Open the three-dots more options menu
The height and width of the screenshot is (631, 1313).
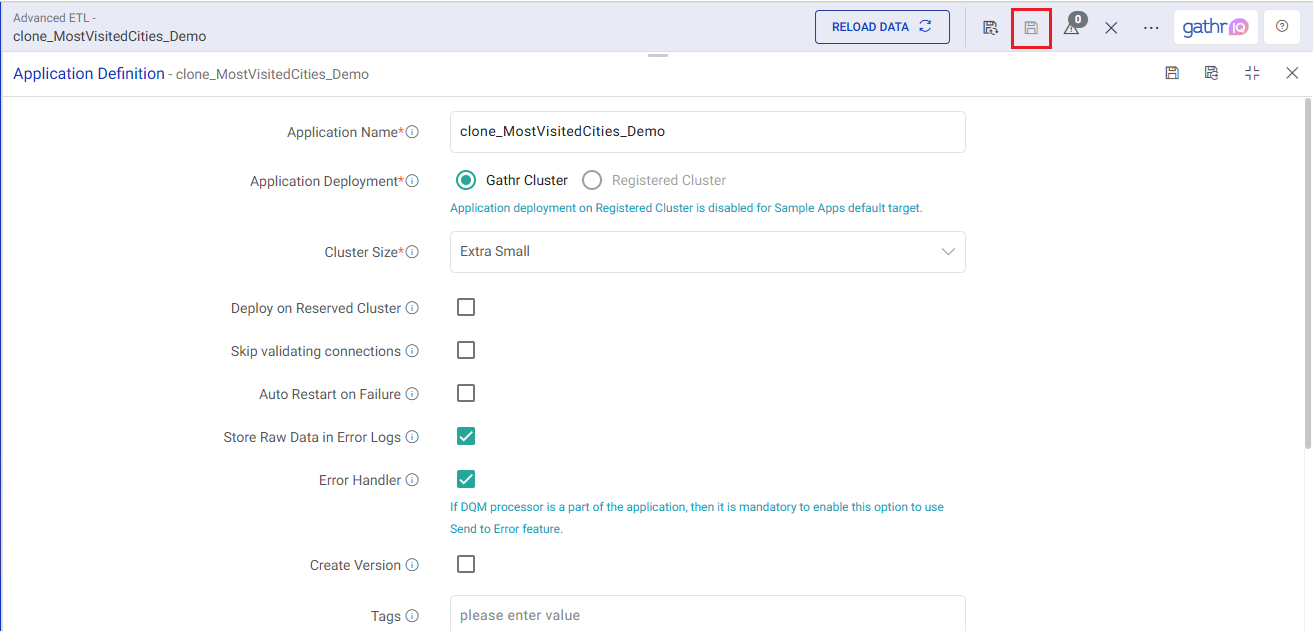[1151, 28]
